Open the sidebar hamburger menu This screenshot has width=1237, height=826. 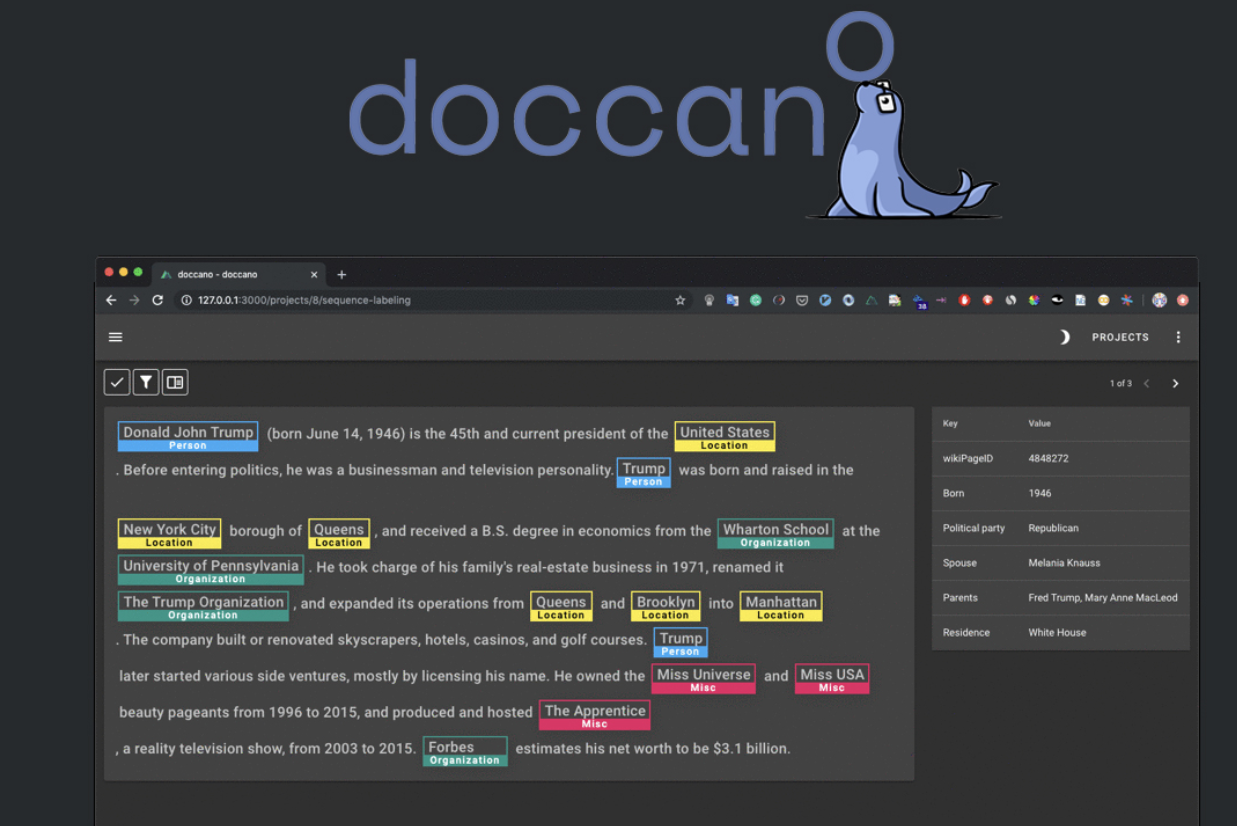coord(115,337)
